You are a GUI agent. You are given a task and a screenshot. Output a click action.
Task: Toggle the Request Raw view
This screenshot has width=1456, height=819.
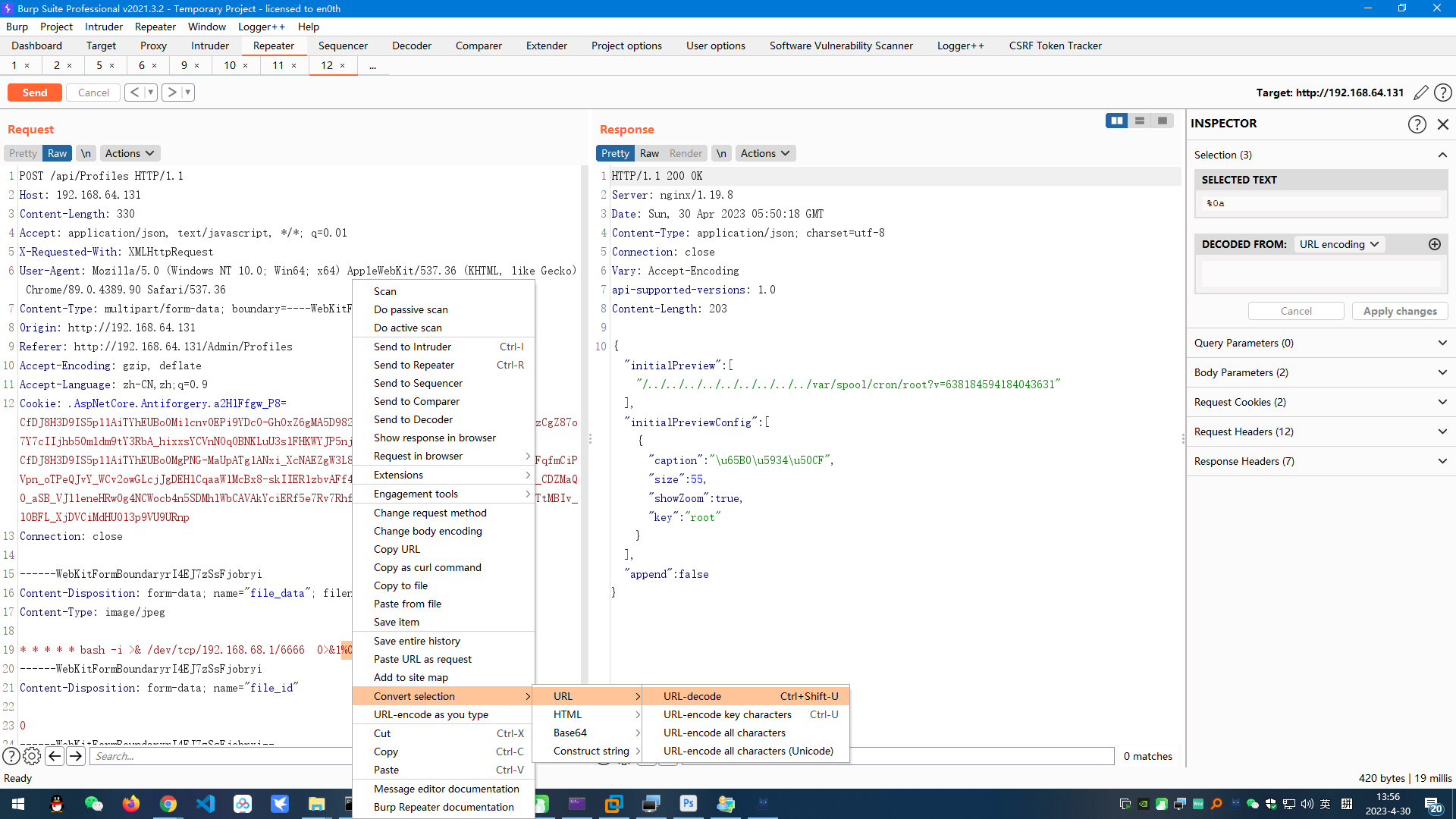(x=57, y=153)
